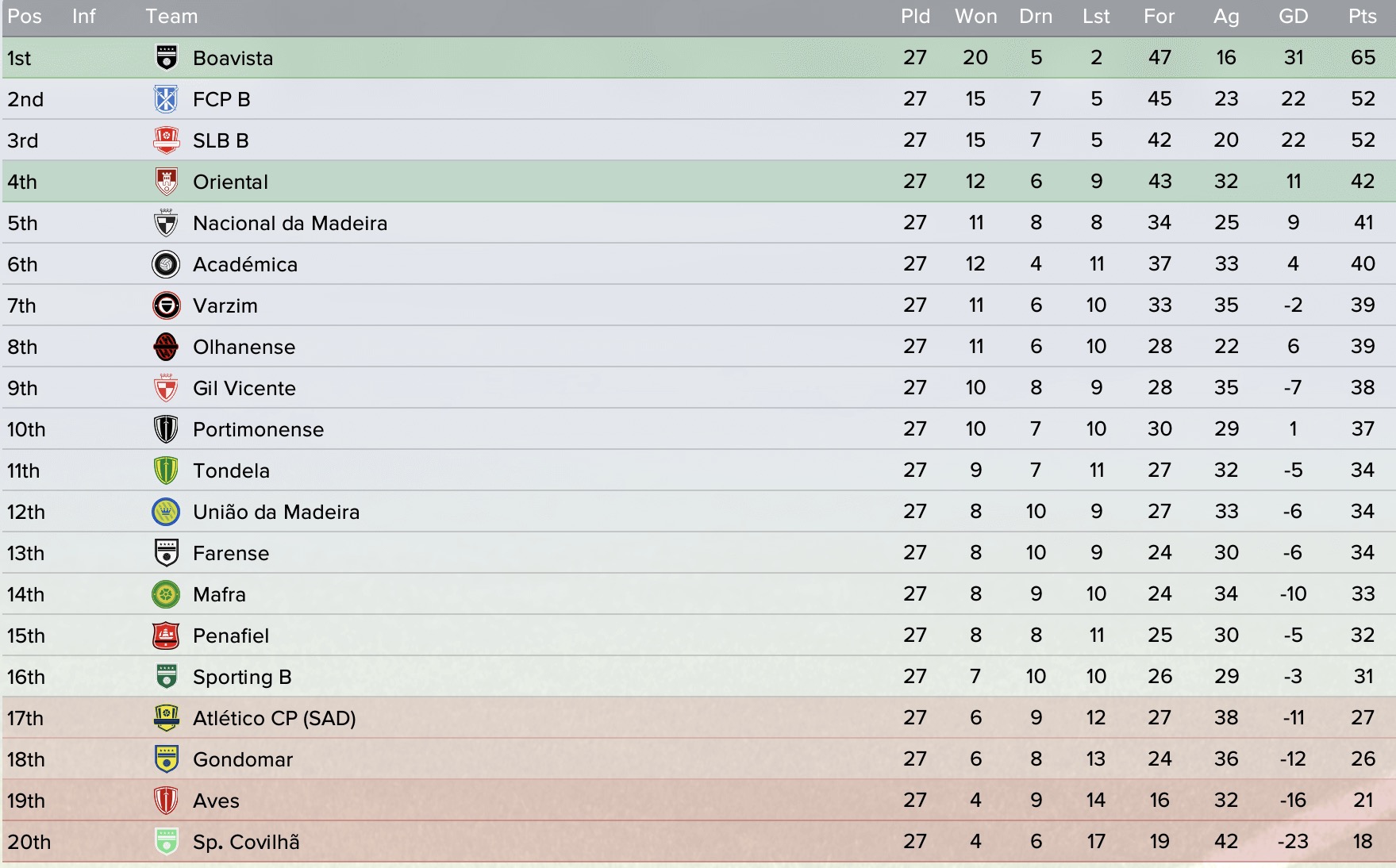Select the Oriental club crest icon
Screen dimensions: 1396x868
click(166, 182)
